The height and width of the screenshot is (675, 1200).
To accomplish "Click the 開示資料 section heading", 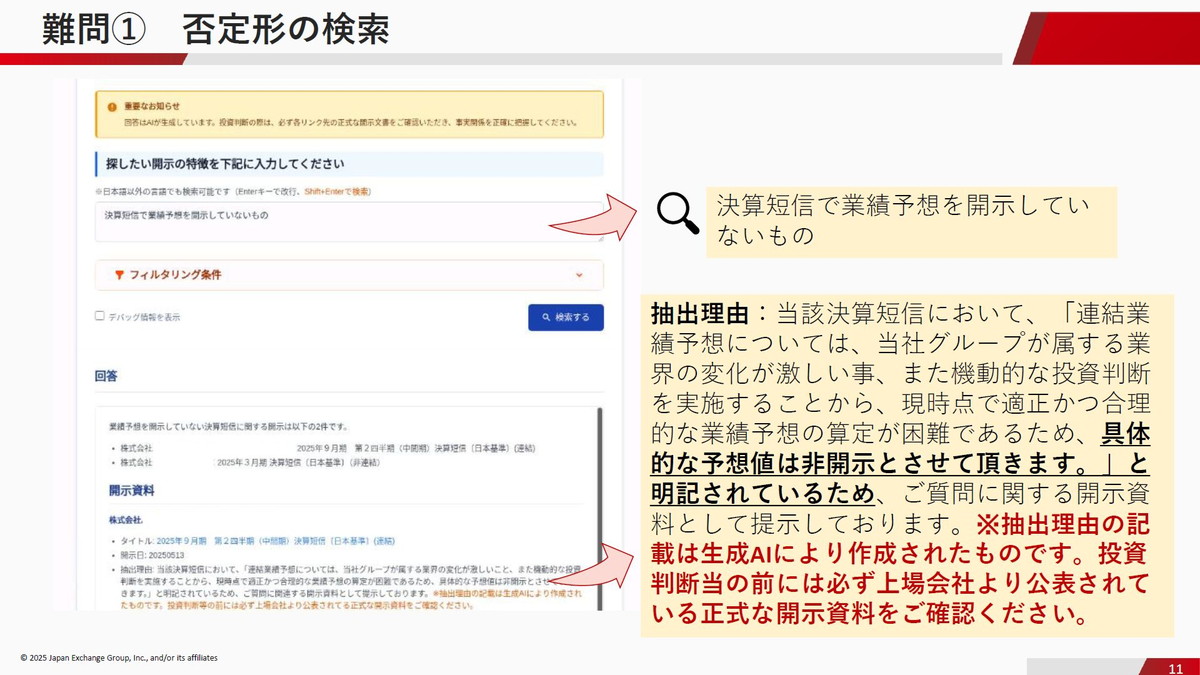I will click(130, 489).
